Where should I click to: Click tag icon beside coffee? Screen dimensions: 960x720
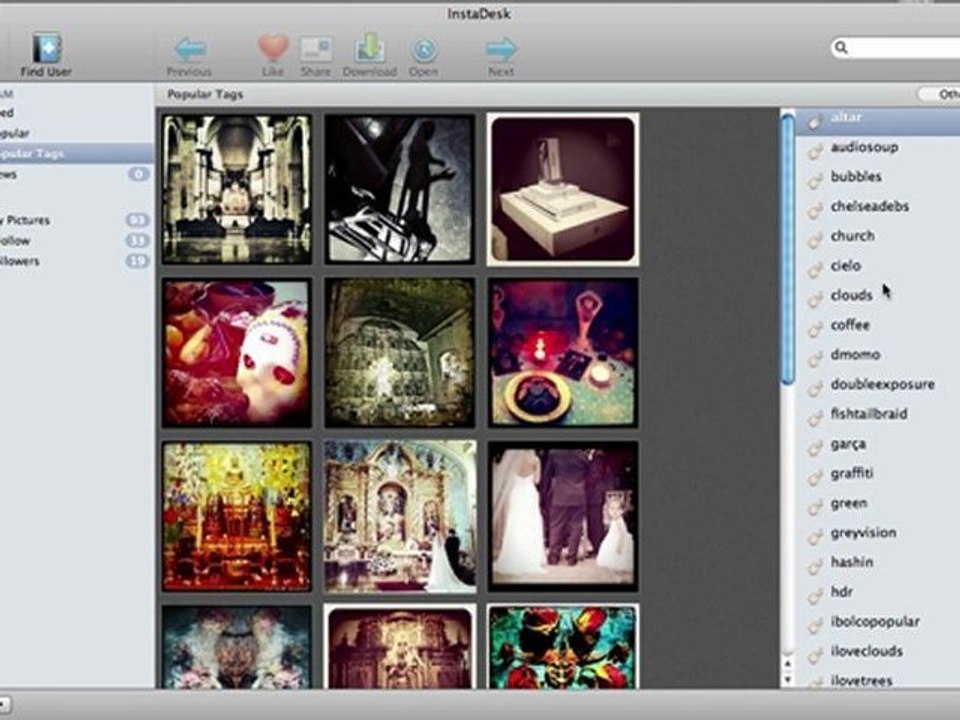(814, 329)
